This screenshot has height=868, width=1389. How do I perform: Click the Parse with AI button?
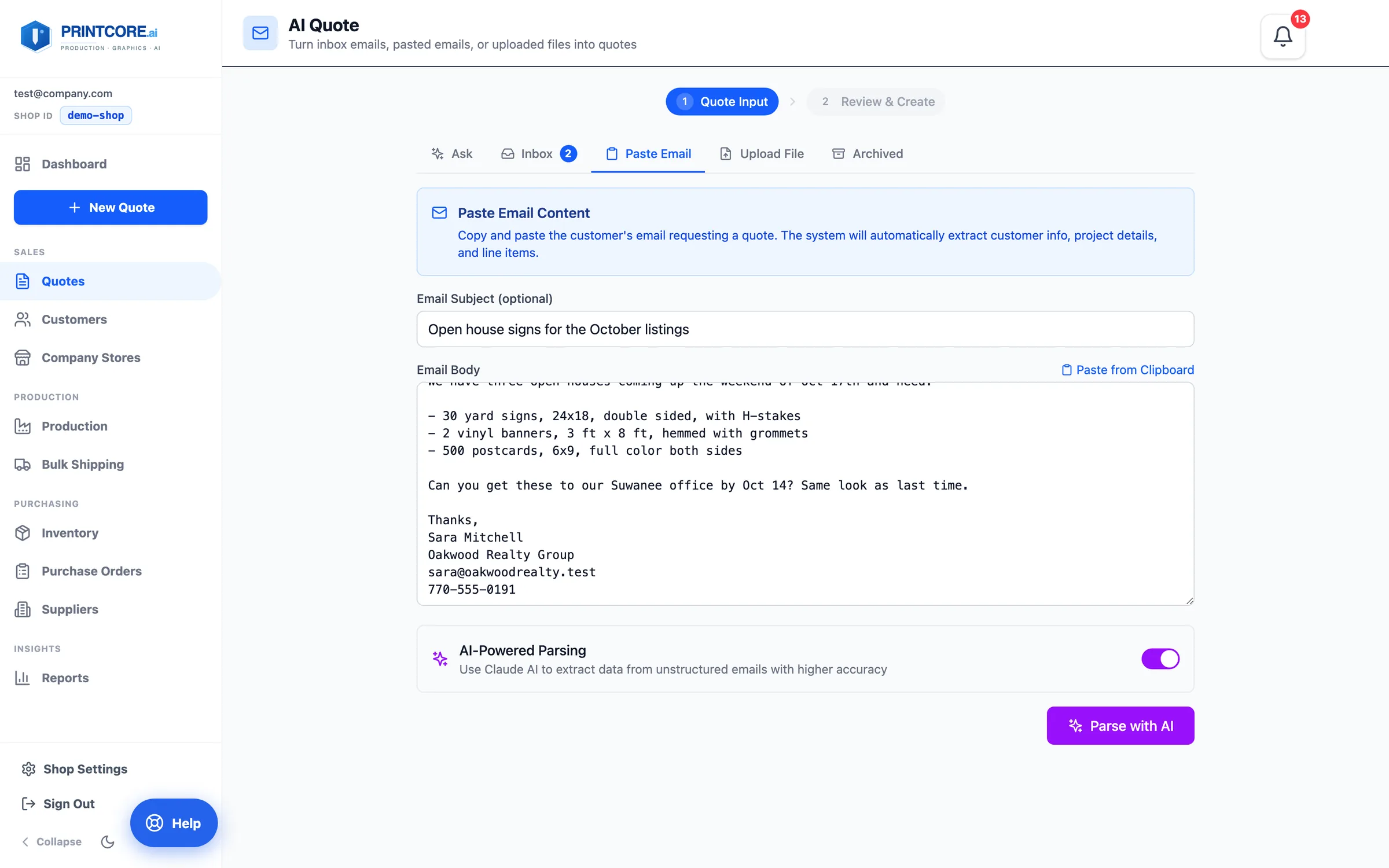click(1120, 726)
